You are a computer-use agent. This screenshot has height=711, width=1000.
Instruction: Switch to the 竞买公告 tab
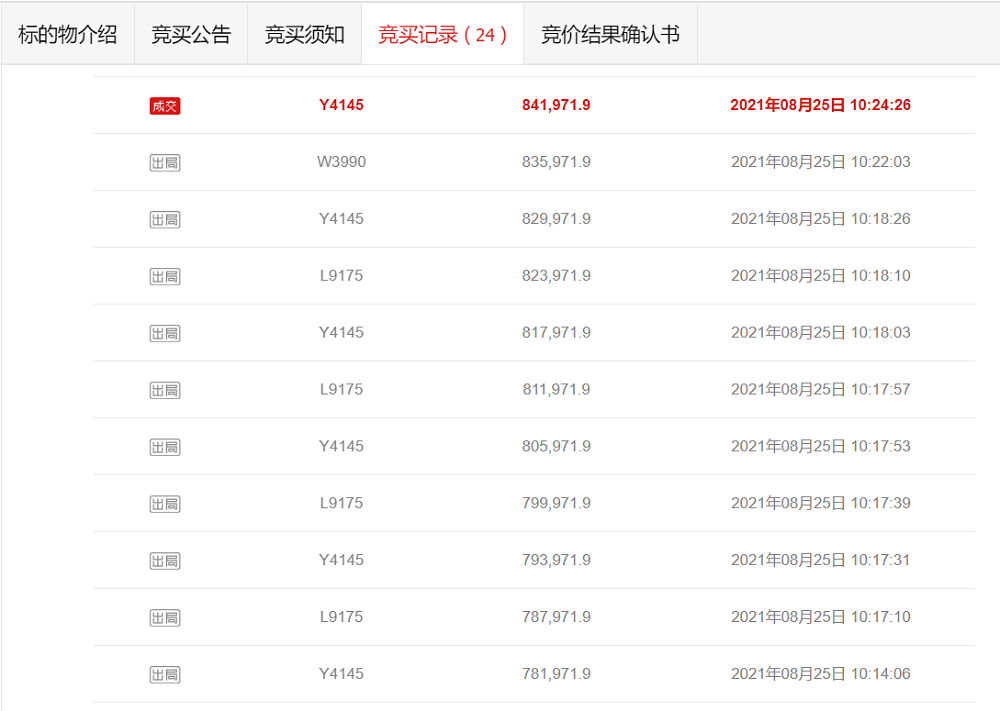[191, 34]
